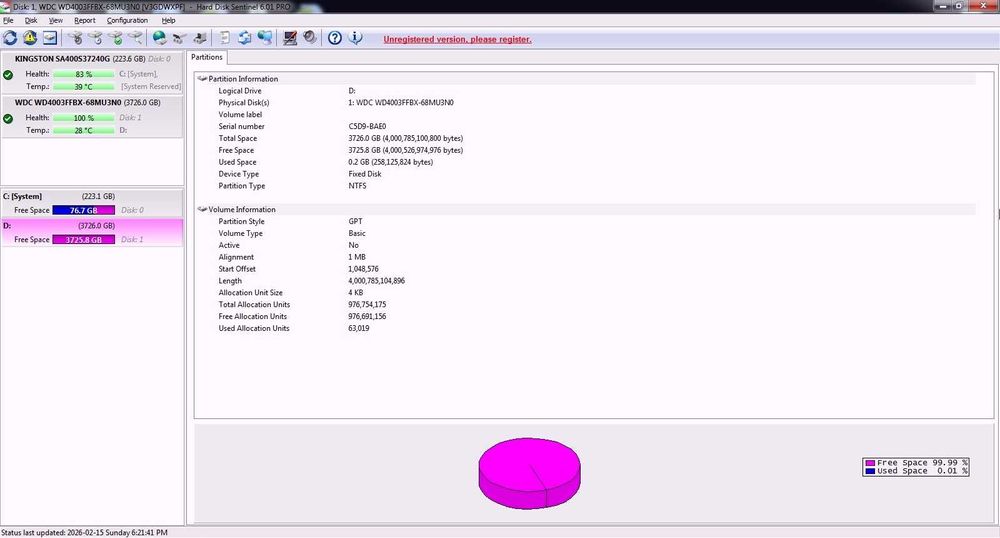Click the magenta disk usage pie chart

pos(529,473)
